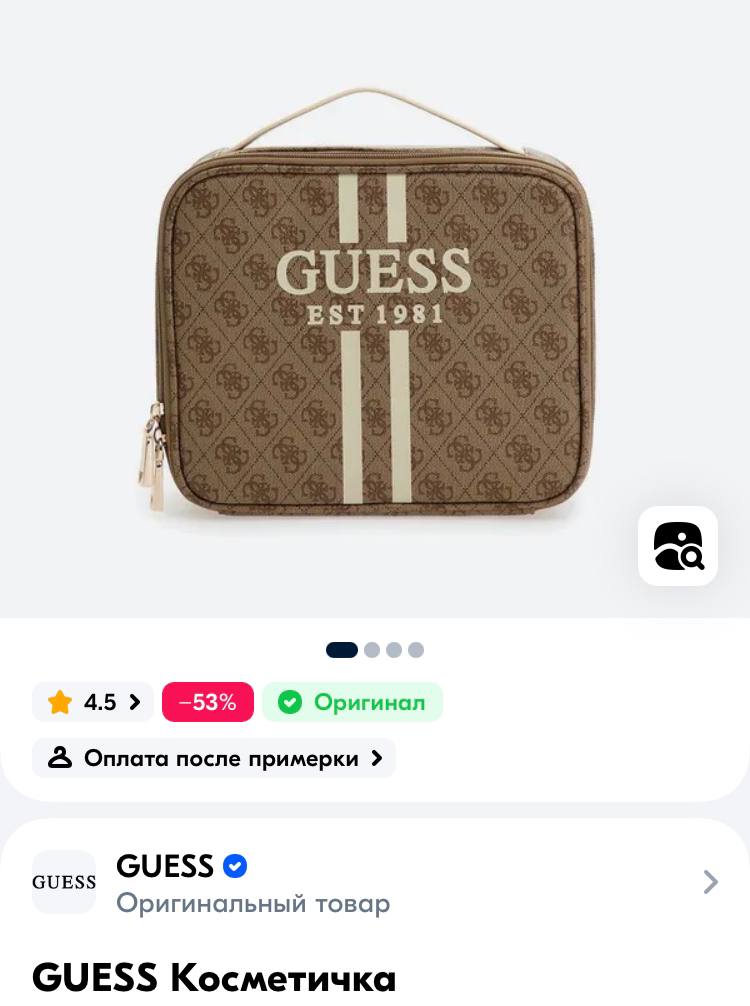750x1006 pixels.
Task: Switch to the third image dot
Action: [394, 650]
